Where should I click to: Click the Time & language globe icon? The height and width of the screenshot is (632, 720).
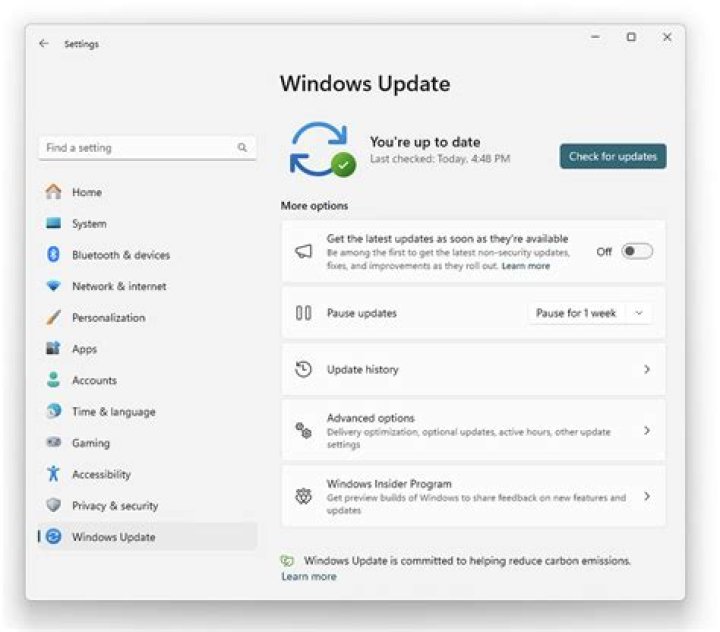click(x=53, y=411)
